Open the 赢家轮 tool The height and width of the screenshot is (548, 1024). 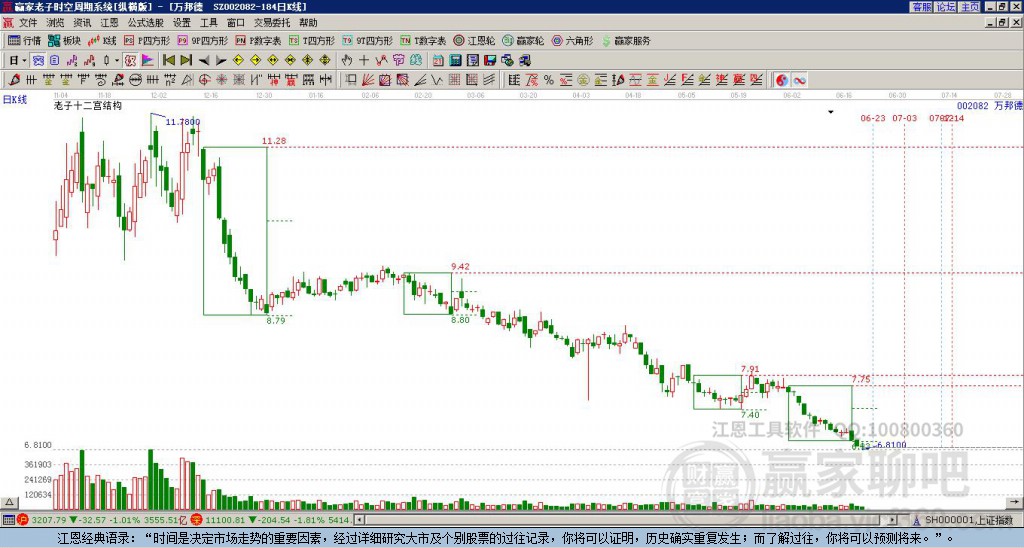(x=523, y=40)
